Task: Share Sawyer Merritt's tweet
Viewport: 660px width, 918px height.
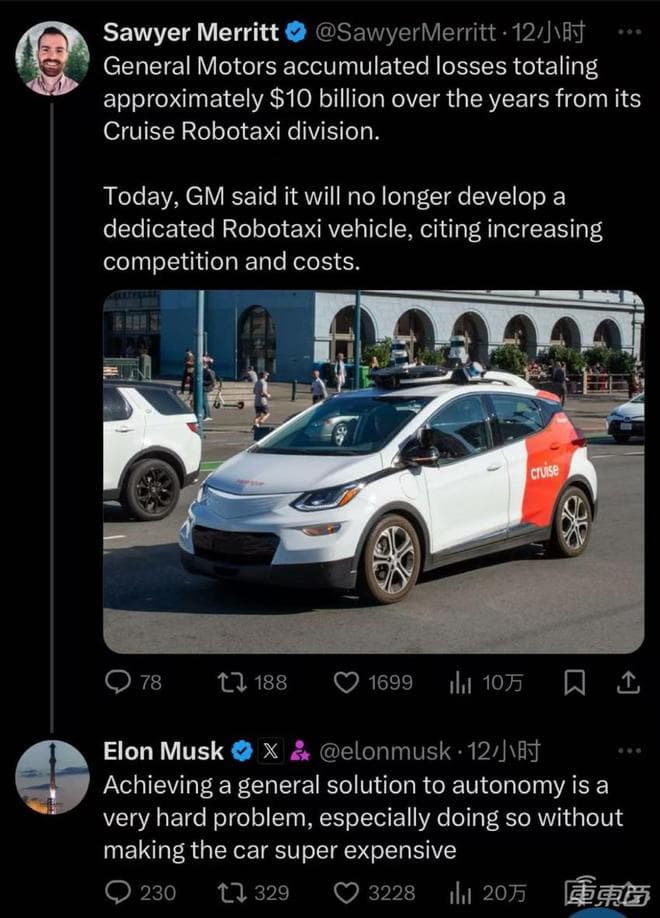Action: [x=628, y=682]
